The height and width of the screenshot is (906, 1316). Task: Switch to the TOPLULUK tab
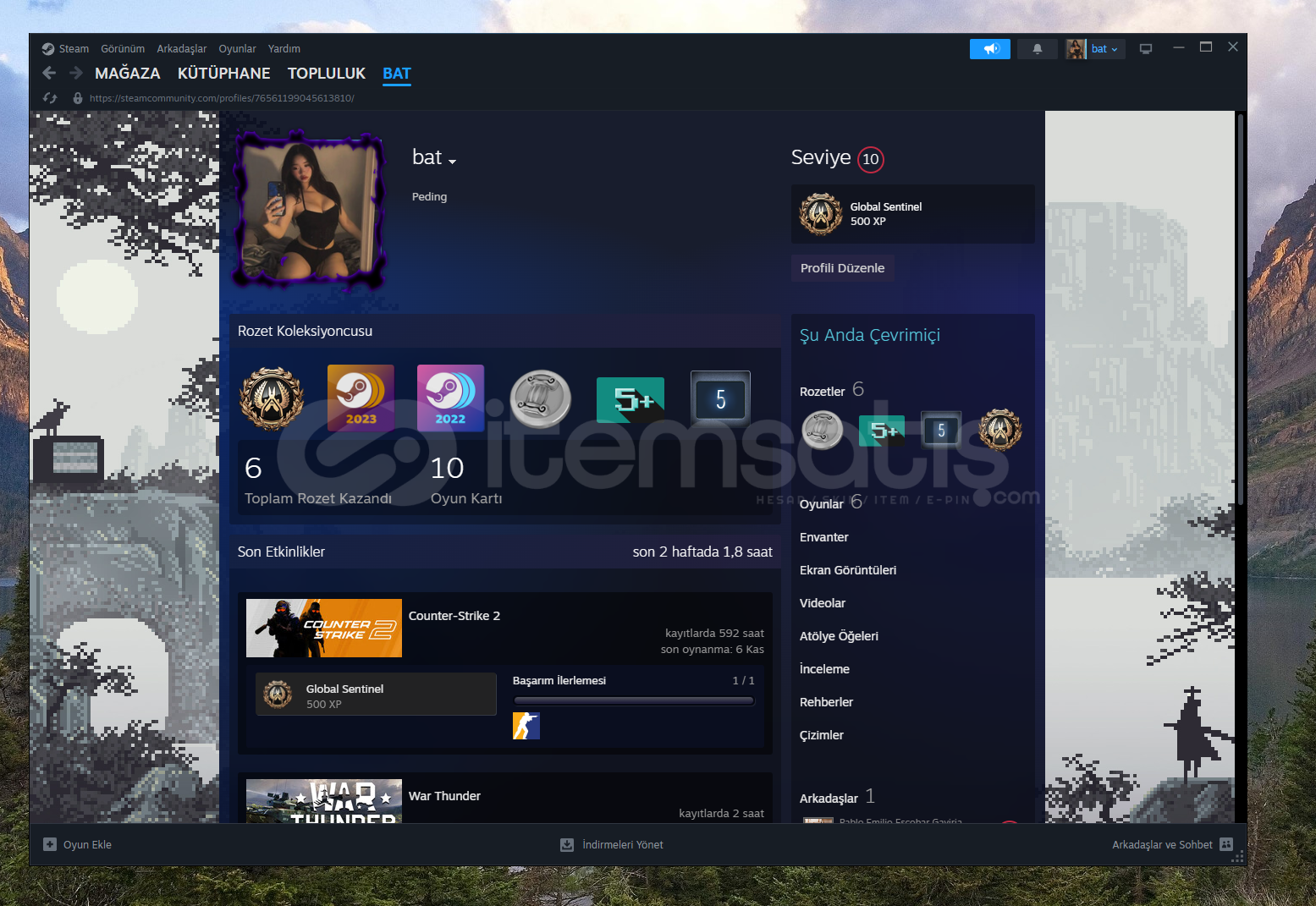pyautogui.click(x=327, y=74)
